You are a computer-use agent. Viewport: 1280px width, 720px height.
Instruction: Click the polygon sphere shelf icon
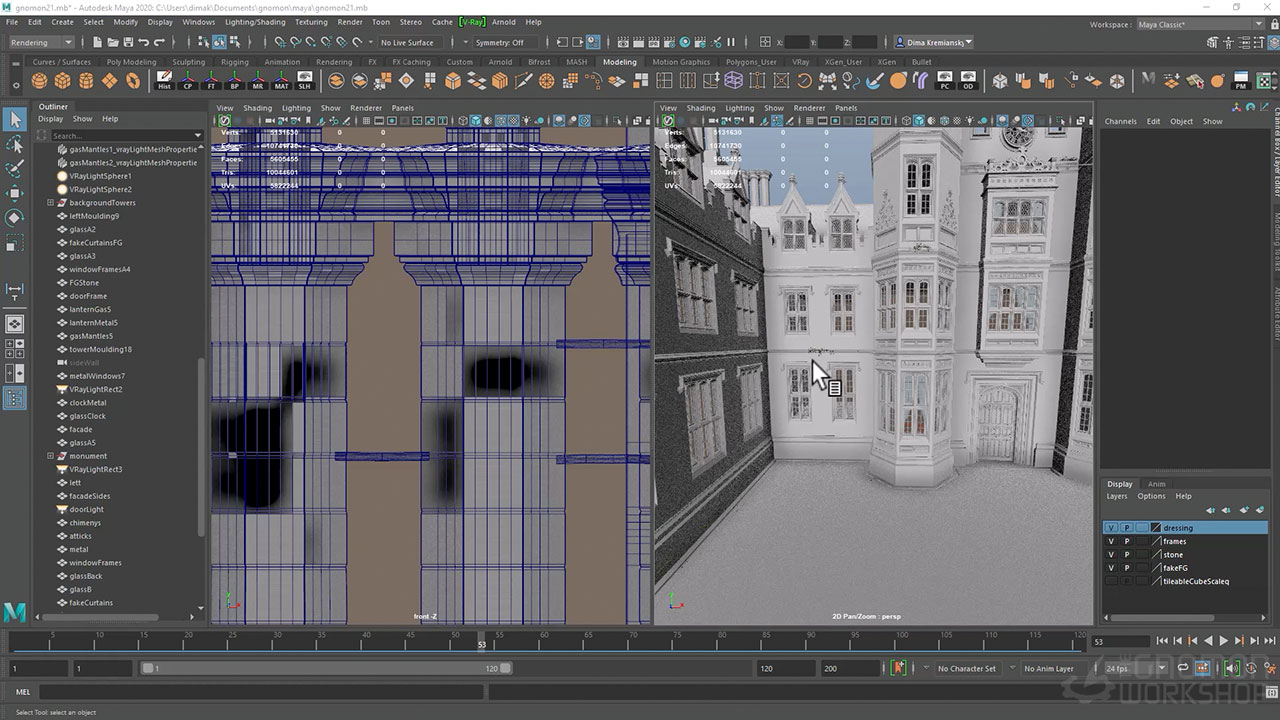pos(39,81)
